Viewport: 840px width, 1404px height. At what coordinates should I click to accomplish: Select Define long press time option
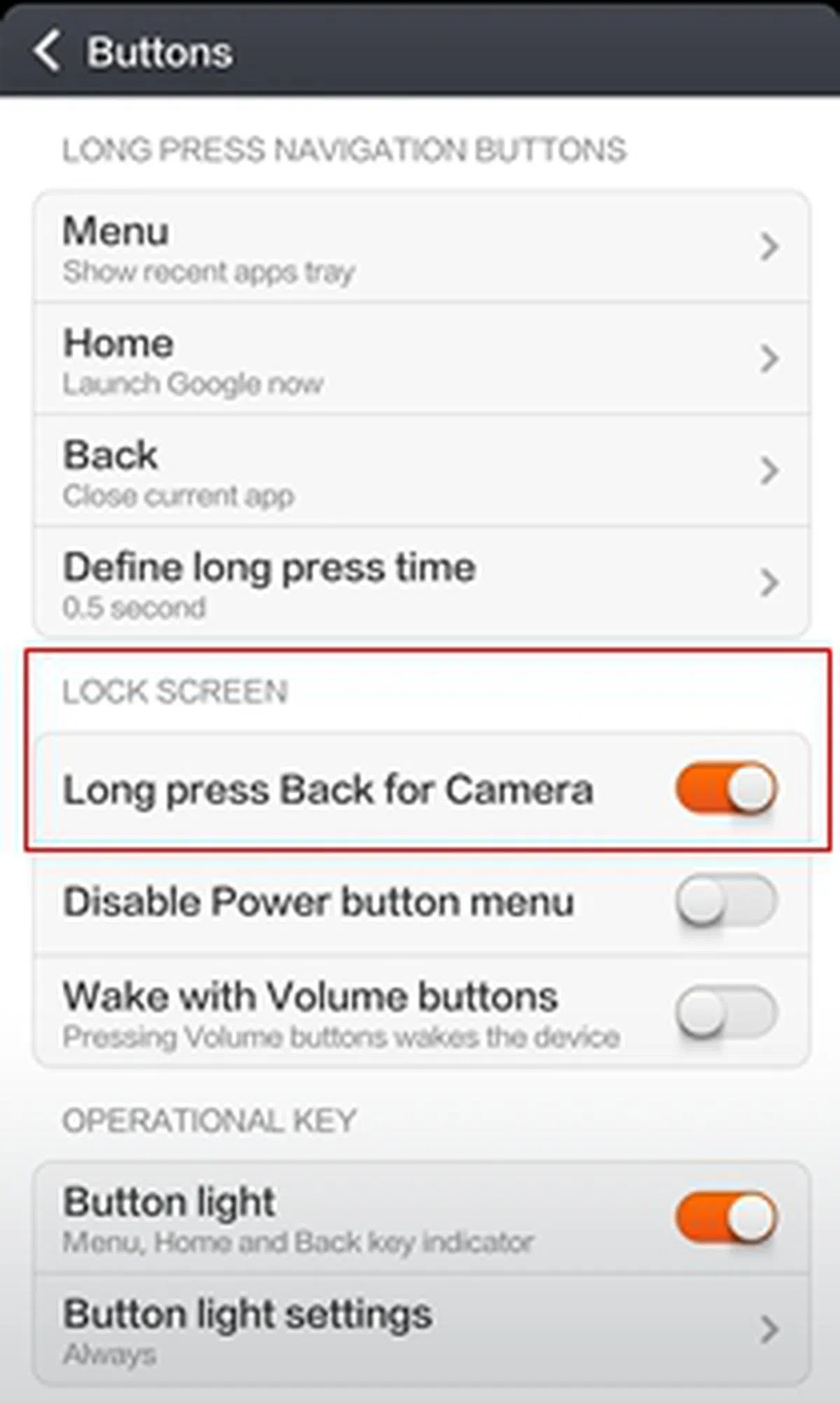pos(421,583)
